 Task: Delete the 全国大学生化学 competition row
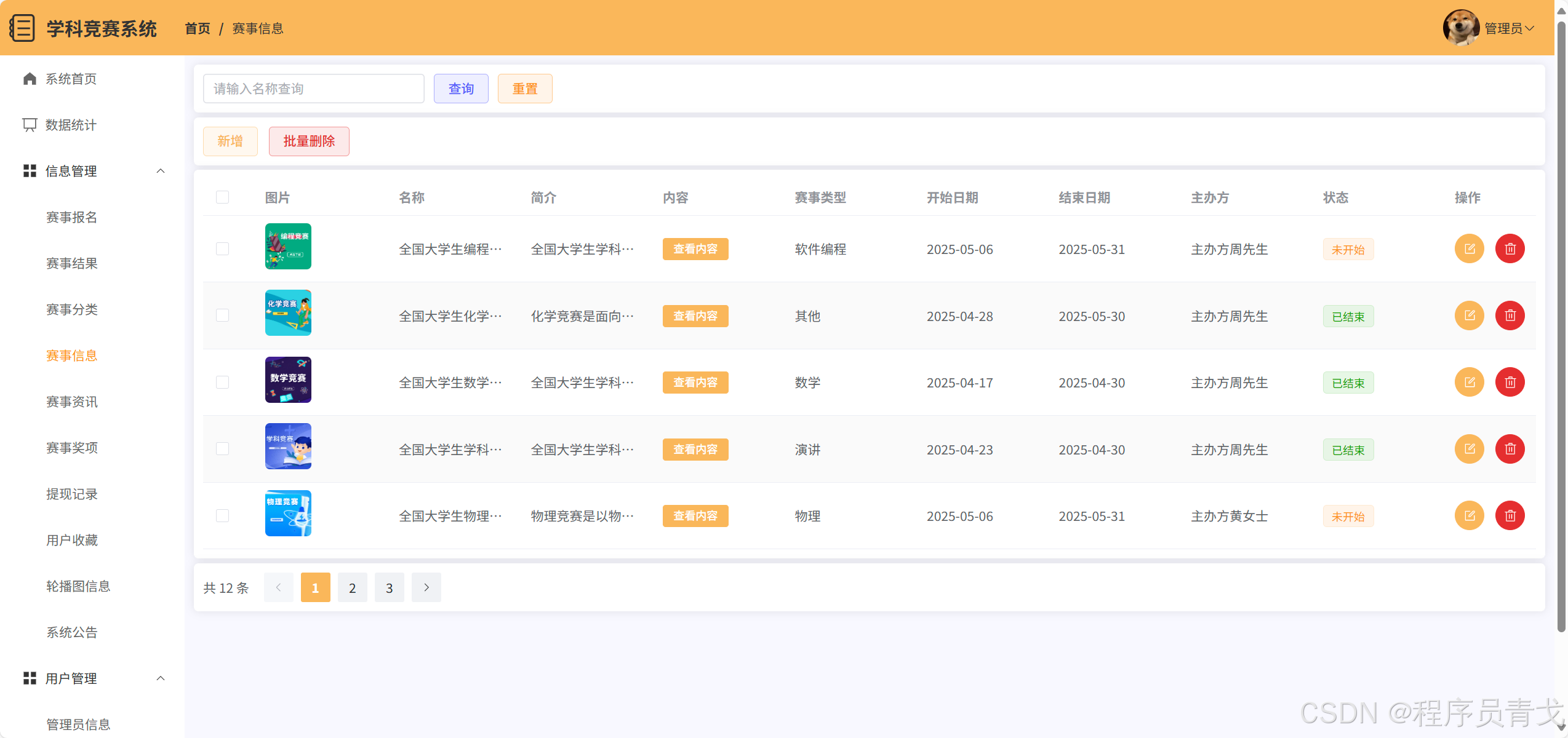coord(1510,315)
